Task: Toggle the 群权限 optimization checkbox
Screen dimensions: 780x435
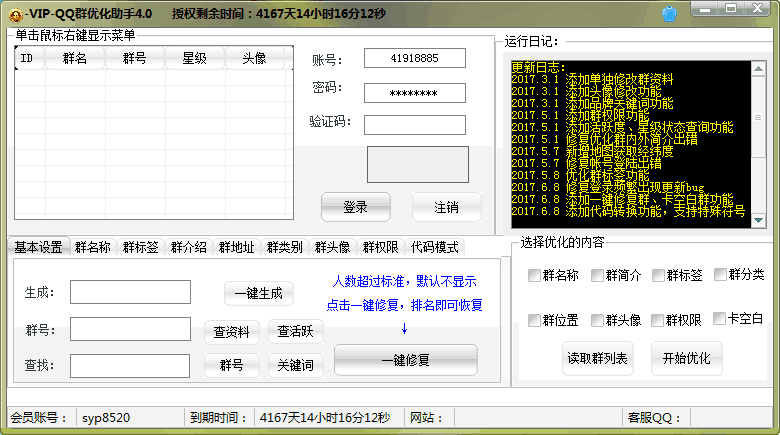Action: [657, 320]
